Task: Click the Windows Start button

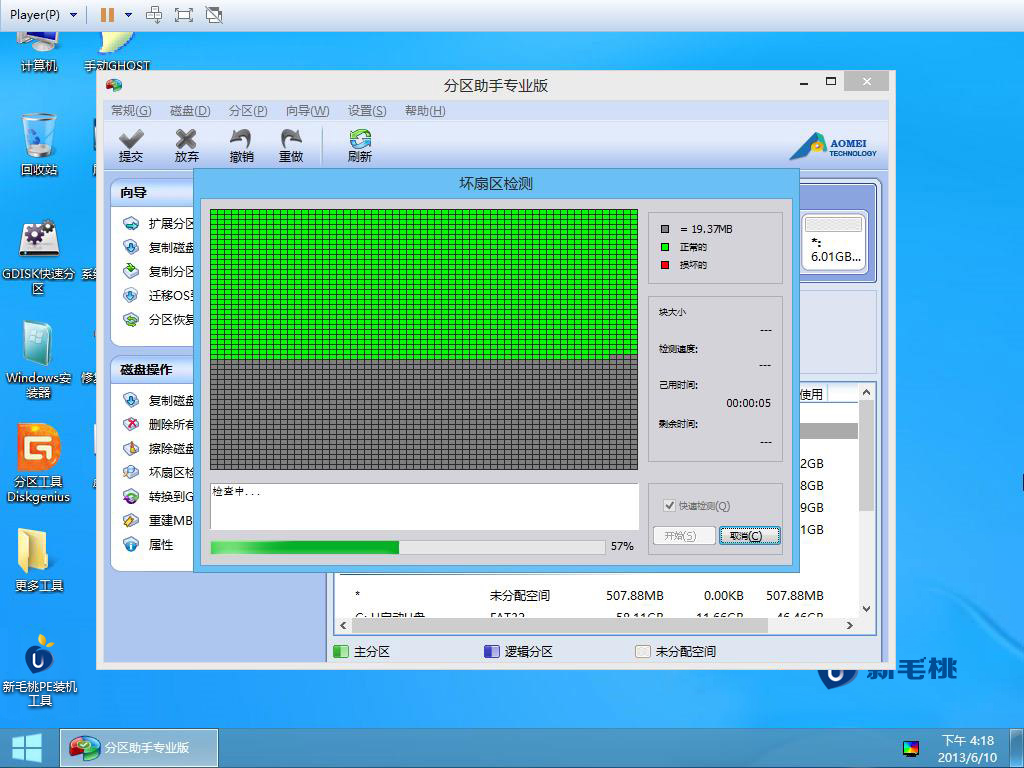Action: (27, 748)
